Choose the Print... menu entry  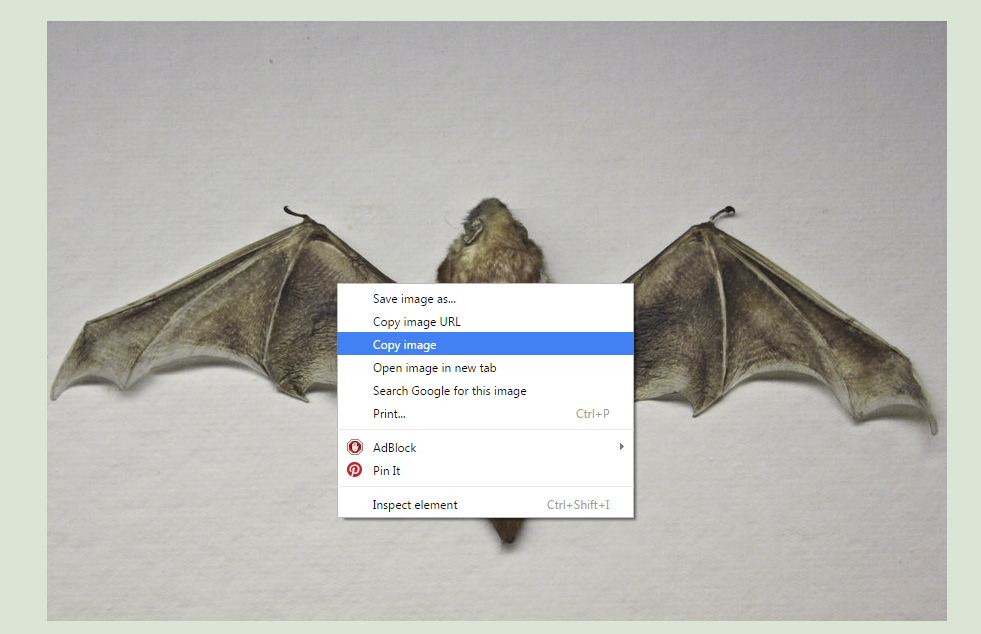pos(485,414)
